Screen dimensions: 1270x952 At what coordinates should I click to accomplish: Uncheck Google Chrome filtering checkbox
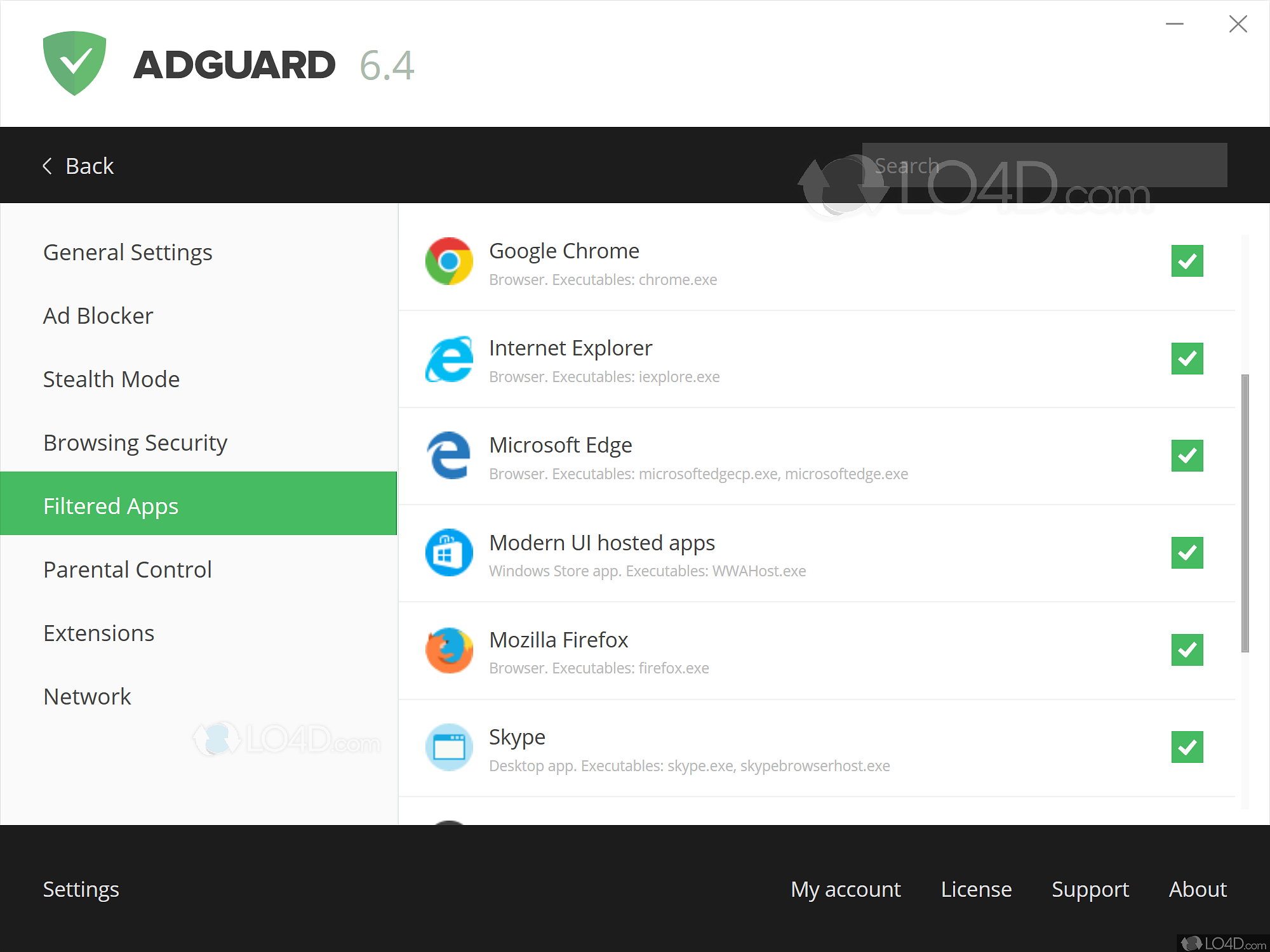click(1187, 261)
